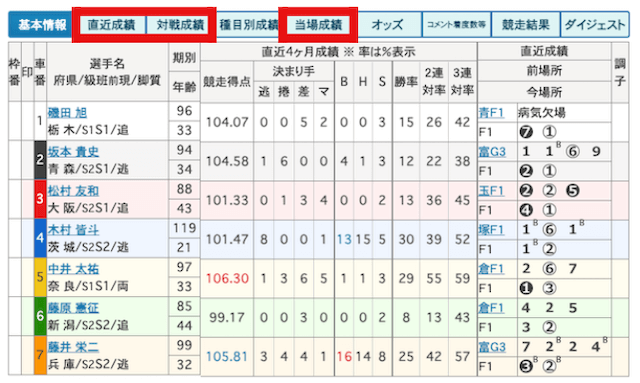Click 期別 column header
The width and height of the screenshot is (640, 383).
pyautogui.click(x=184, y=58)
